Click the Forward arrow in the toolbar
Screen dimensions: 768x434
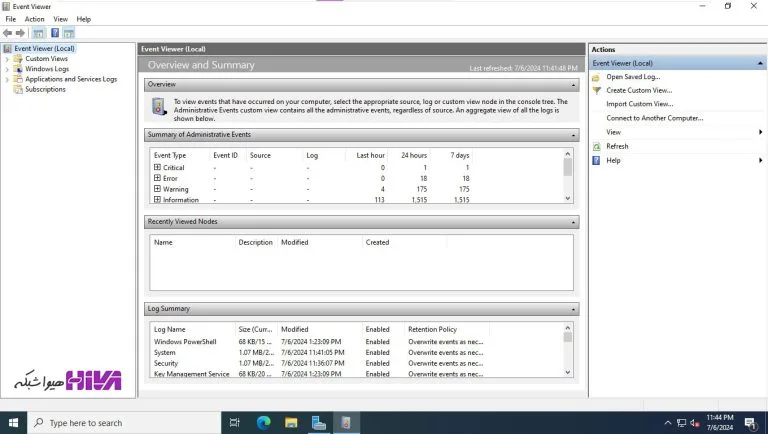(x=20, y=33)
